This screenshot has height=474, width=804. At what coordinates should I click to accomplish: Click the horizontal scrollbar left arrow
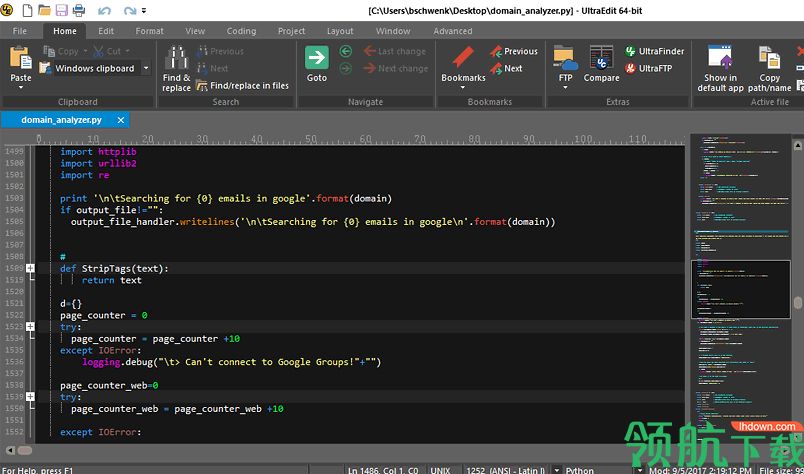[10, 450]
